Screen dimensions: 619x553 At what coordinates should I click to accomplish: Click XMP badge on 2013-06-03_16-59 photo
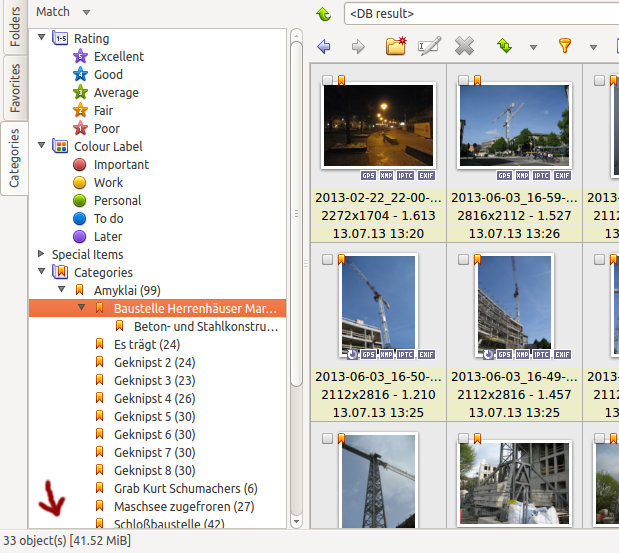(522, 176)
